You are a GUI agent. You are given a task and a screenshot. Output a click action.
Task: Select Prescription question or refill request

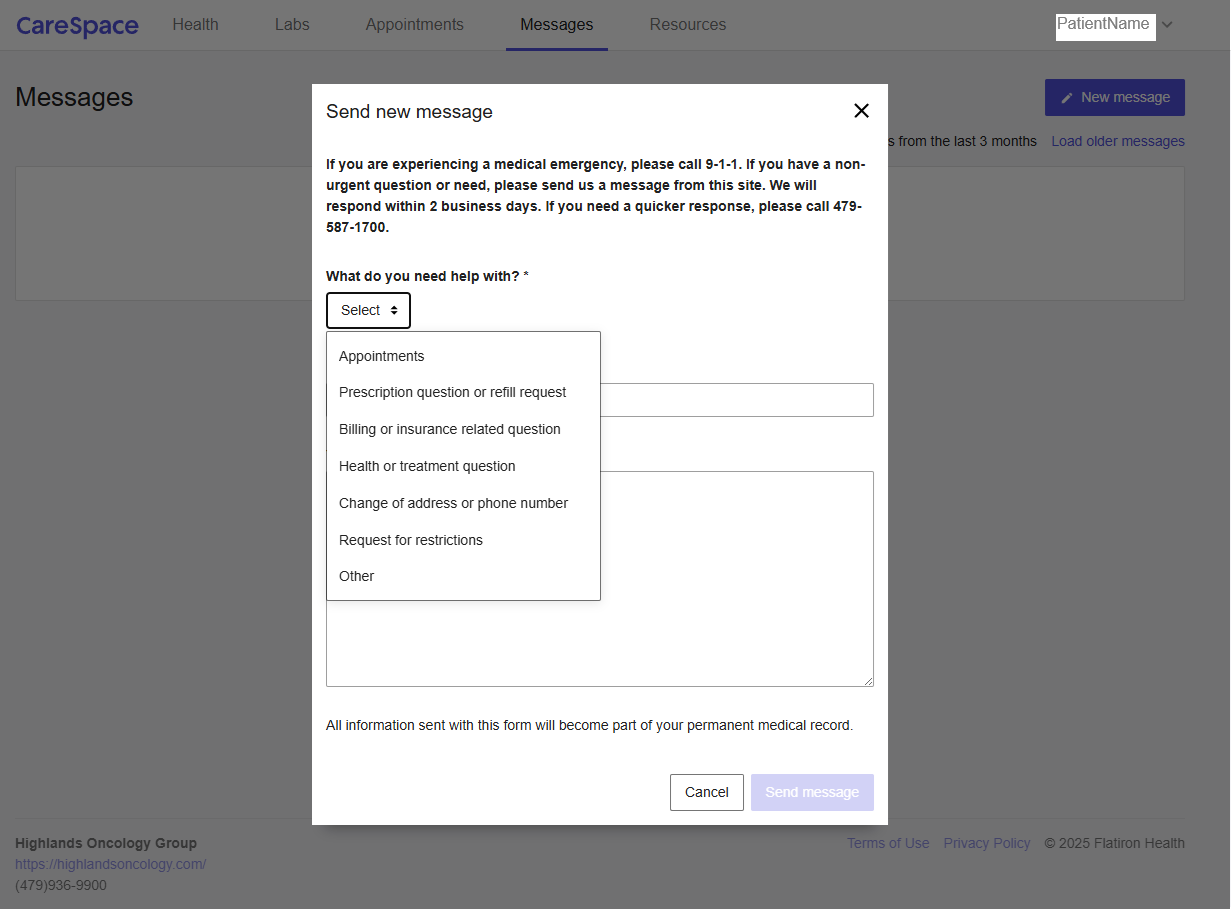pos(452,392)
